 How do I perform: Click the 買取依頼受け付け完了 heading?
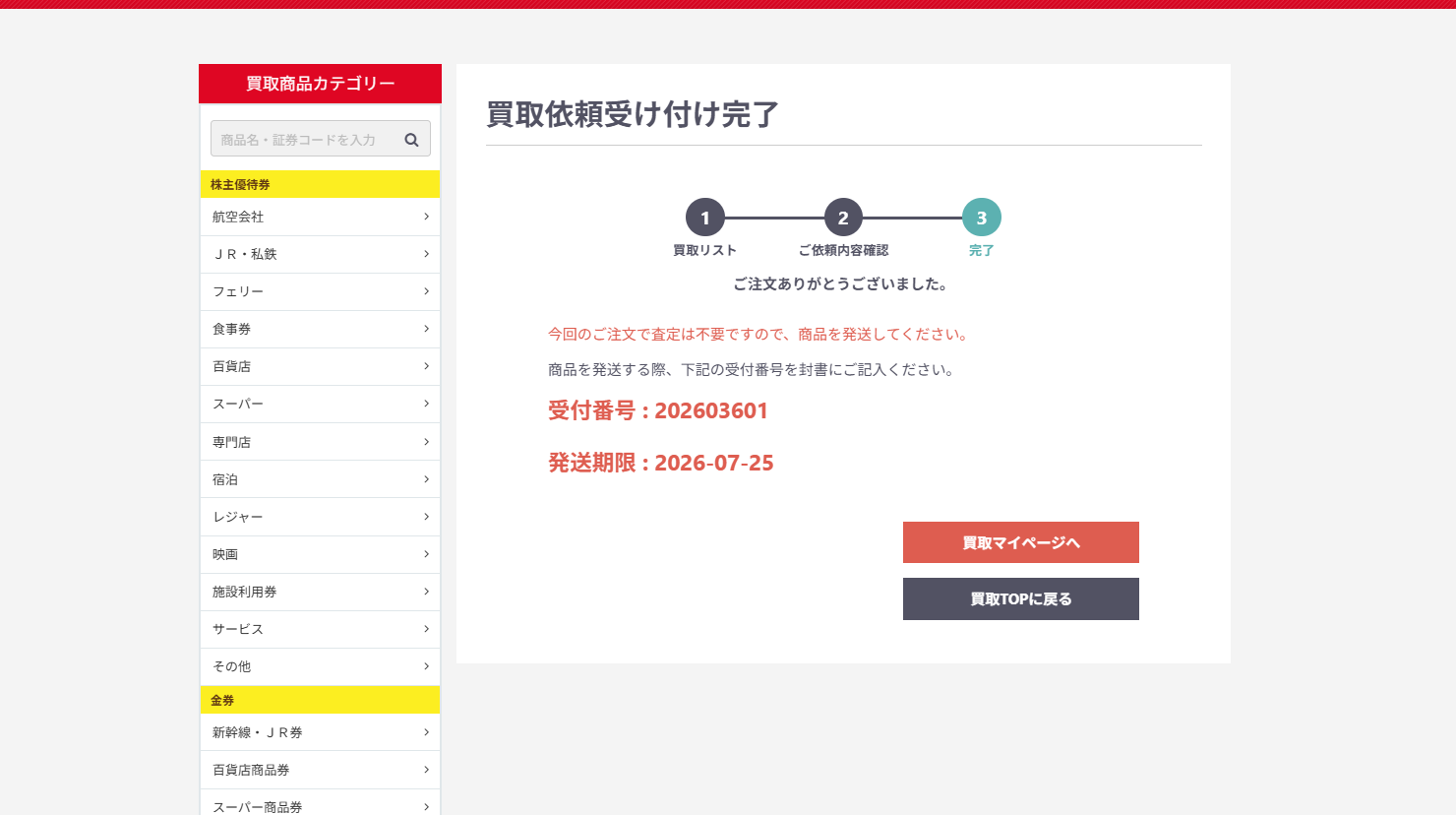633,114
